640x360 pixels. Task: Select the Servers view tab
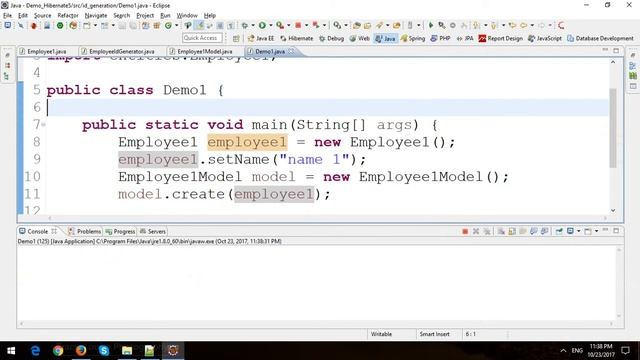(x=153, y=231)
